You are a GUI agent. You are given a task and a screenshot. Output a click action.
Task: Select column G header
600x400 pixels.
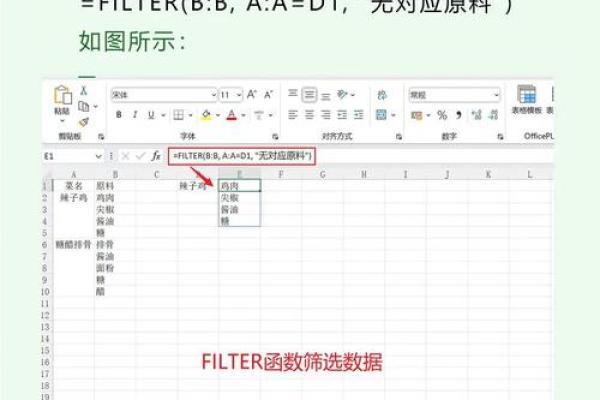point(323,175)
